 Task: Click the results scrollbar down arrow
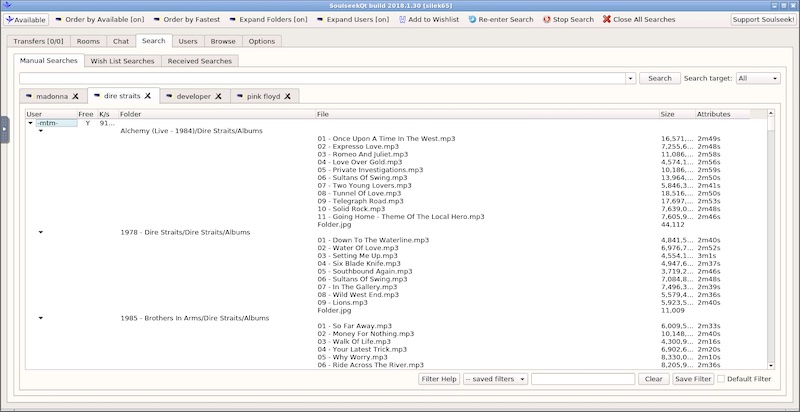770,366
